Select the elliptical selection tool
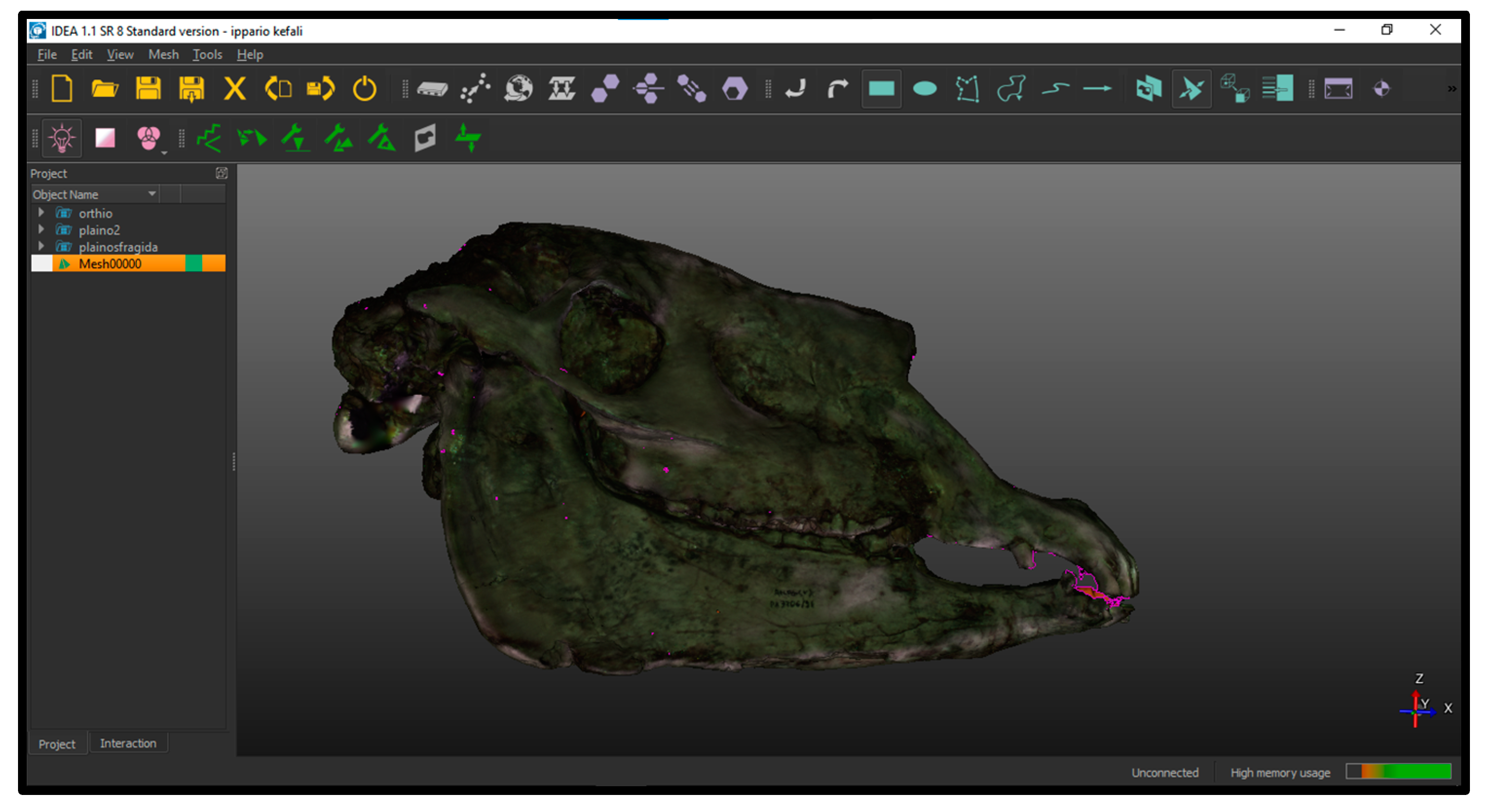The width and height of the screenshot is (1486, 812). pyautogui.click(x=924, y=89)
